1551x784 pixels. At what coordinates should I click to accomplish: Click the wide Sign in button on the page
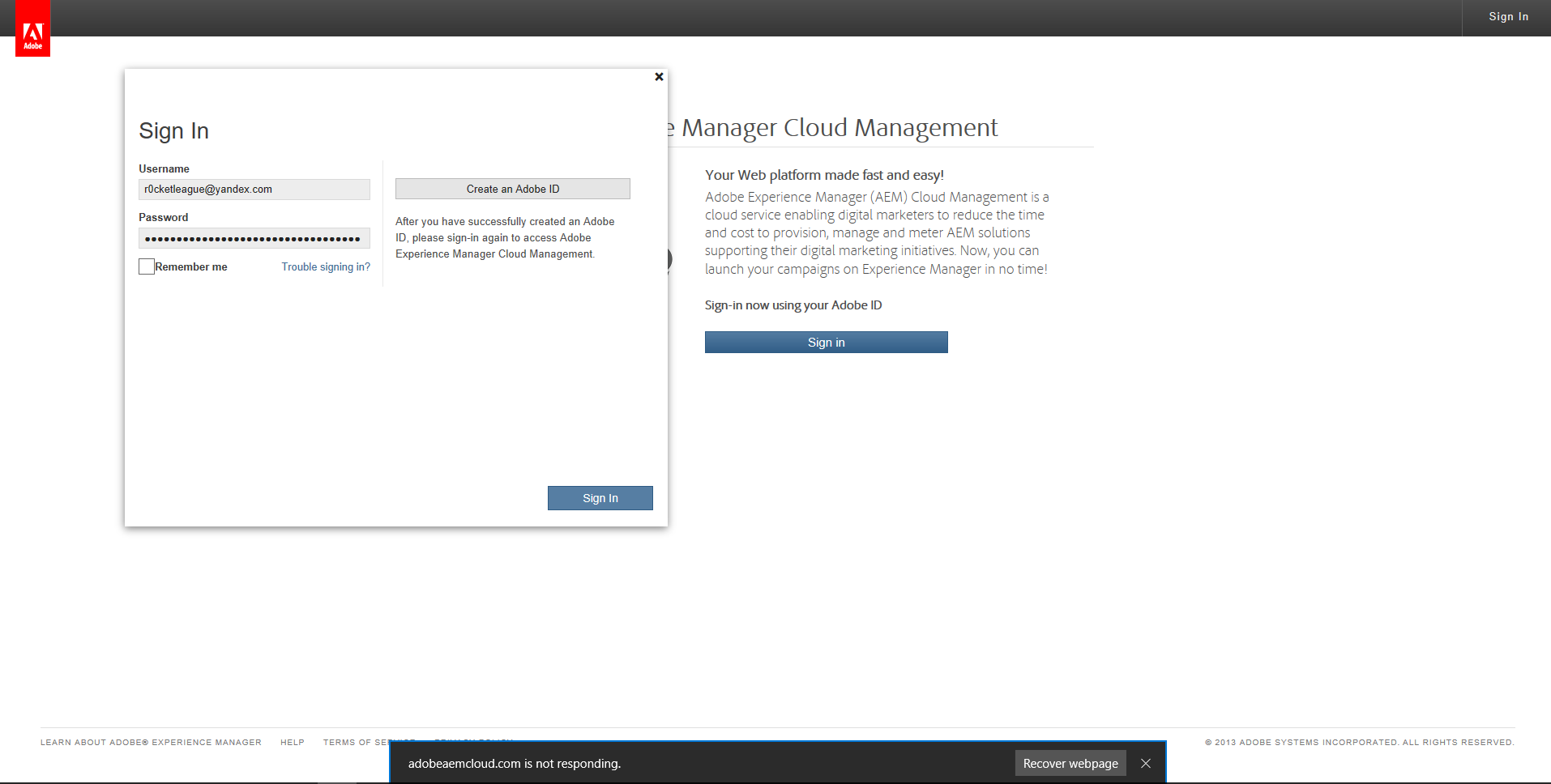click(827, 343)
